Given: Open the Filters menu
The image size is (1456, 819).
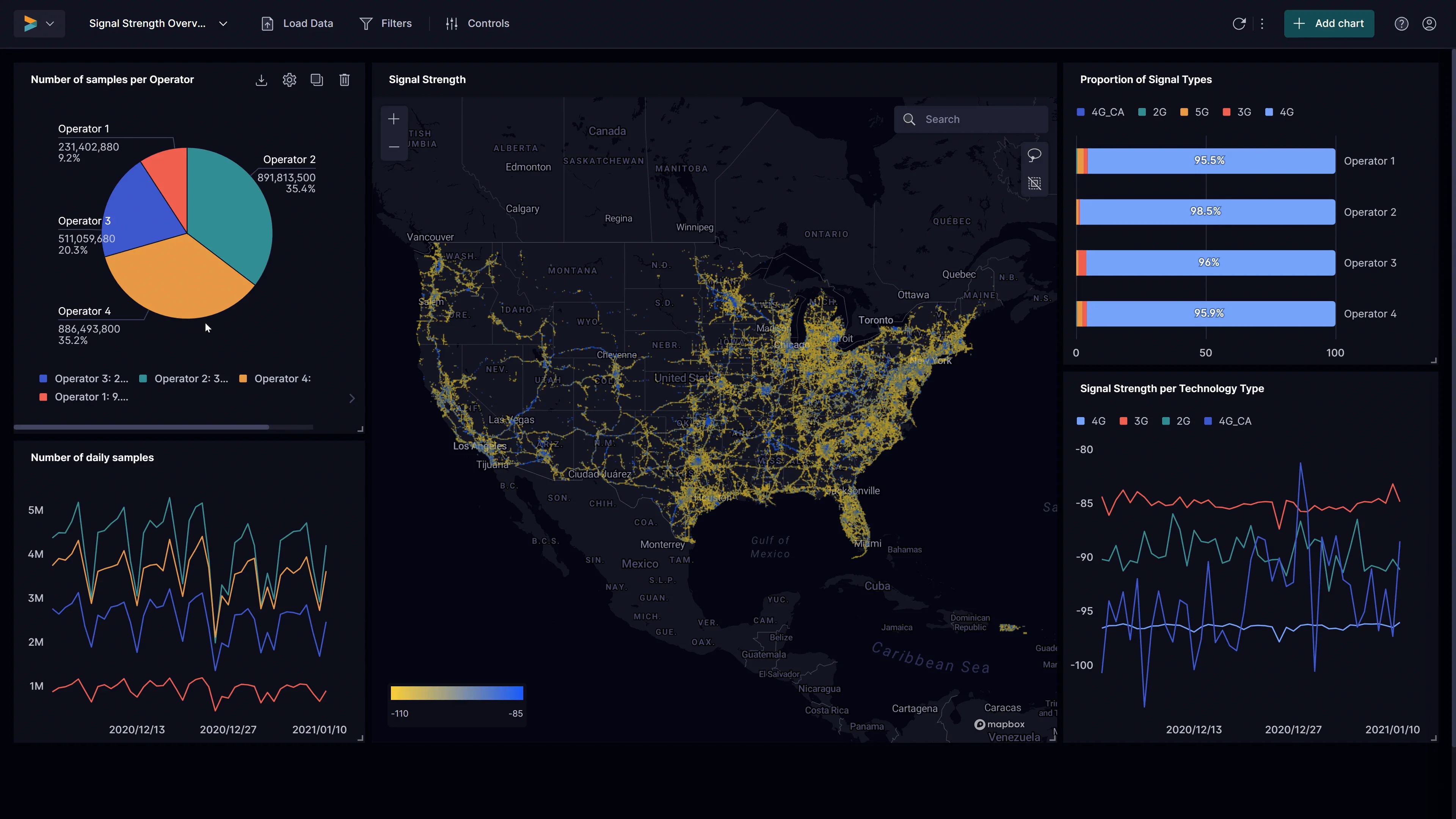Looking at the screenshot, I should (386, 24).
